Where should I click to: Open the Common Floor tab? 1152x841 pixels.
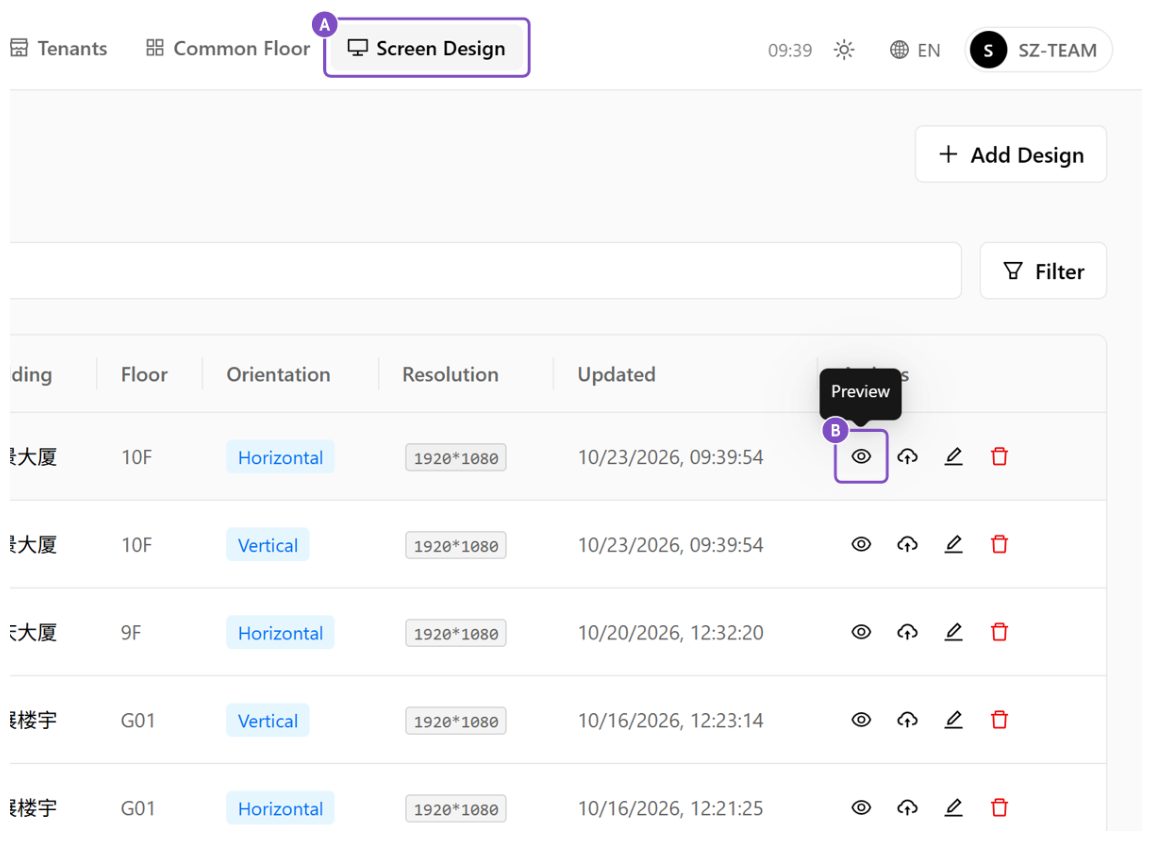[228, 48]
